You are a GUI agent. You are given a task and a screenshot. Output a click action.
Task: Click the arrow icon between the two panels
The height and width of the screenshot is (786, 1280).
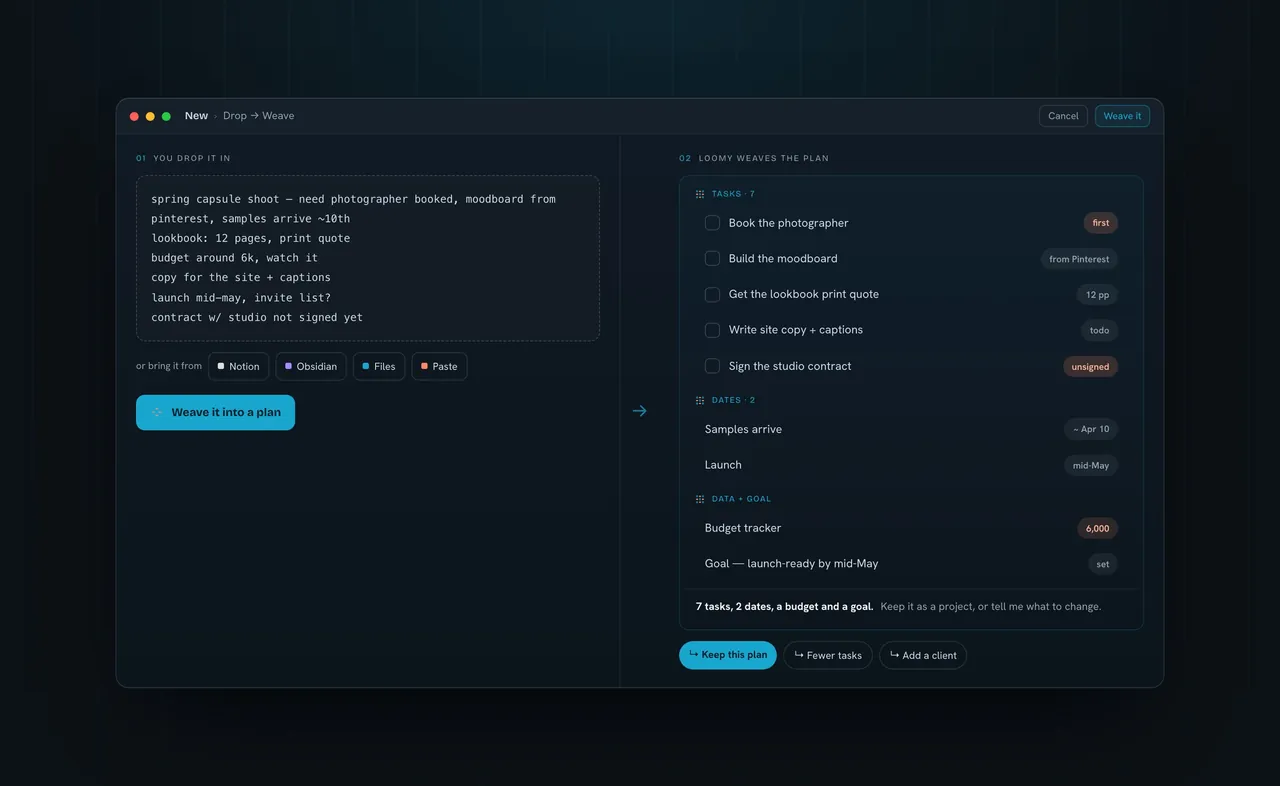[640, 411]
